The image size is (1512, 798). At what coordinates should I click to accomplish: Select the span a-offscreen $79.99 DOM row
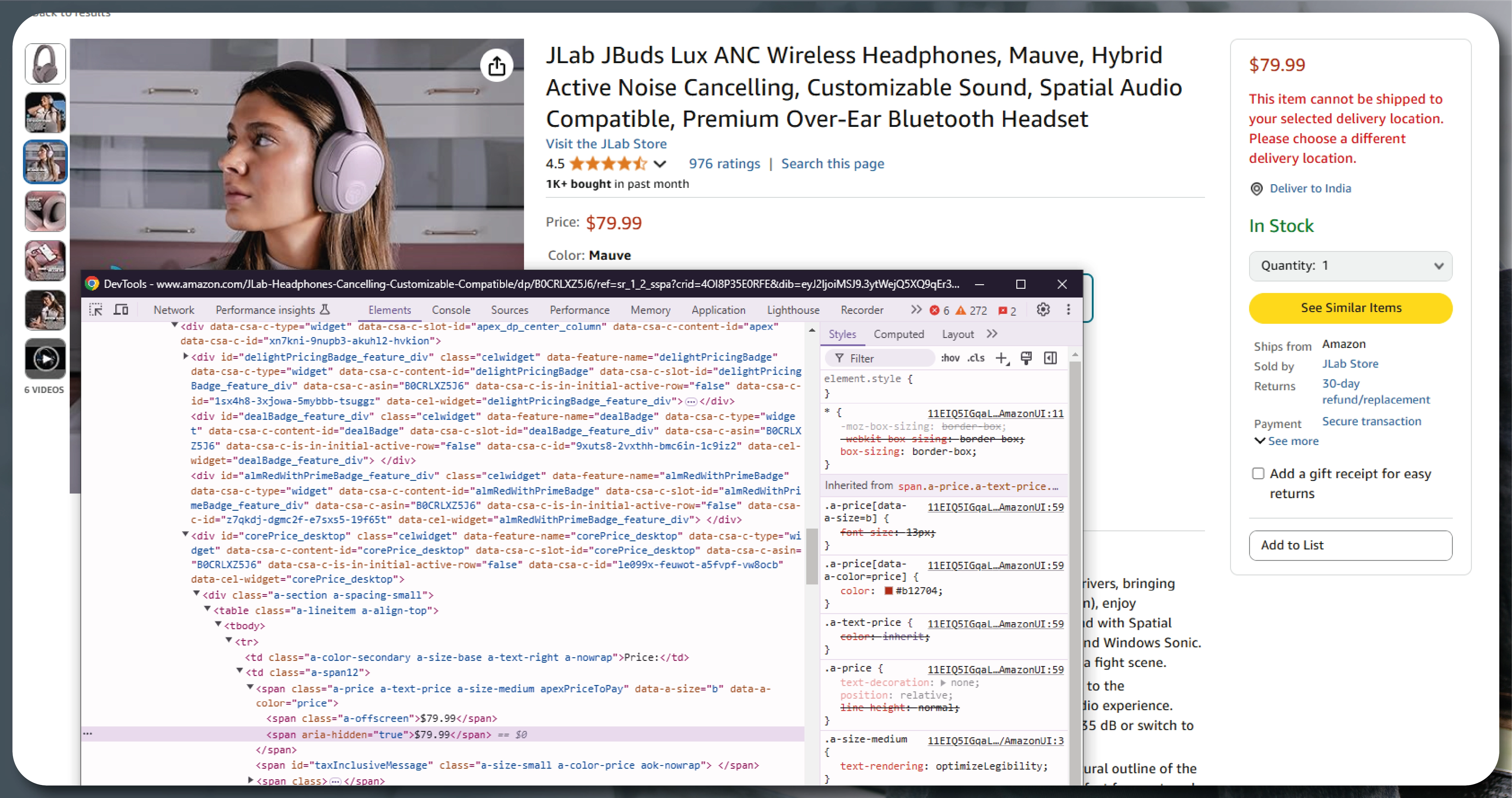382,718
